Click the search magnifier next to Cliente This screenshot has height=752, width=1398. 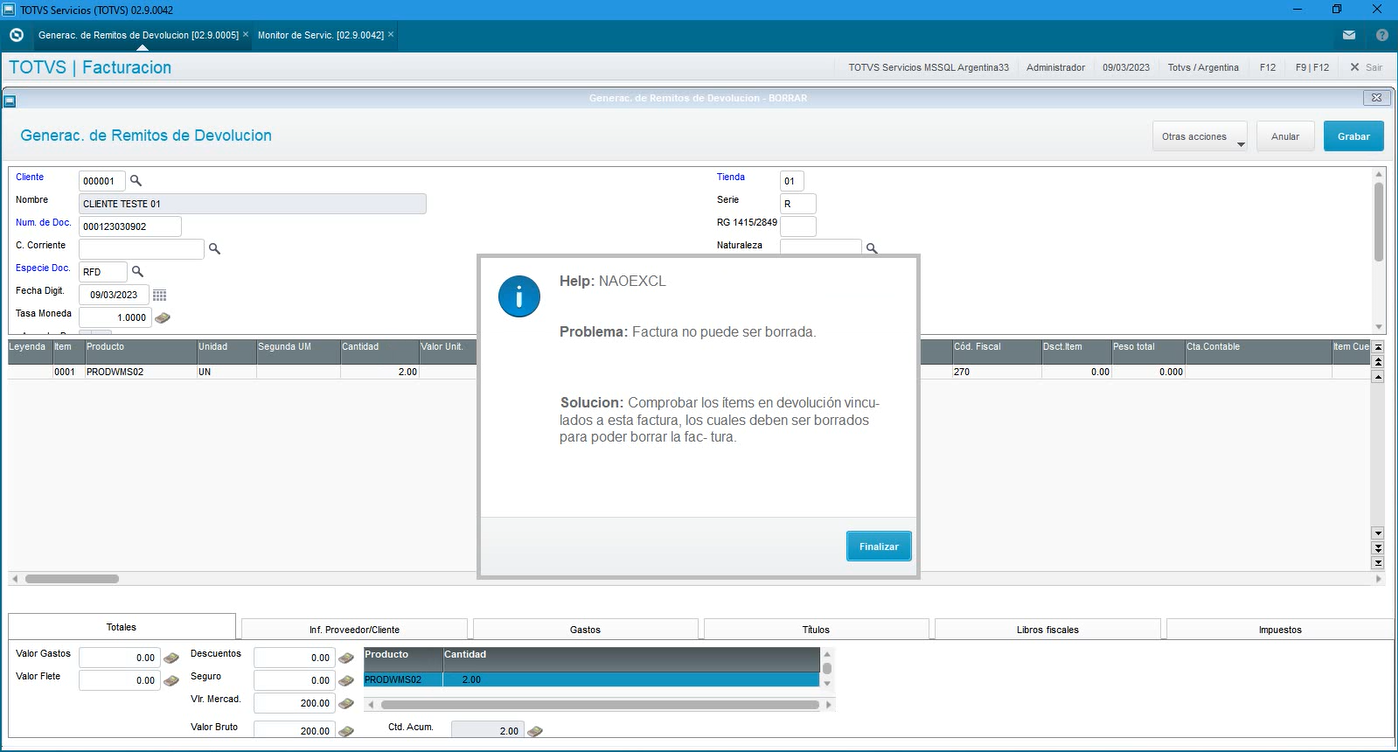pyautogui.click(x=136, y=181)
